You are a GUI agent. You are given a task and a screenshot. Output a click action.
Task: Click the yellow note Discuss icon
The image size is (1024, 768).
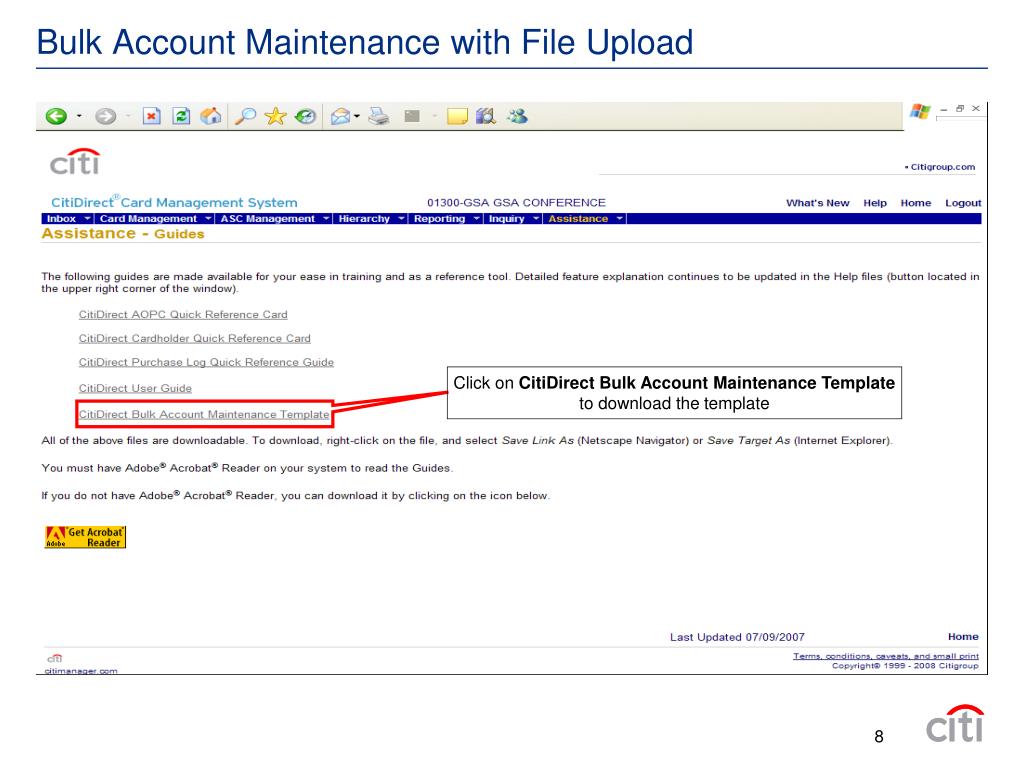(457, 117)
